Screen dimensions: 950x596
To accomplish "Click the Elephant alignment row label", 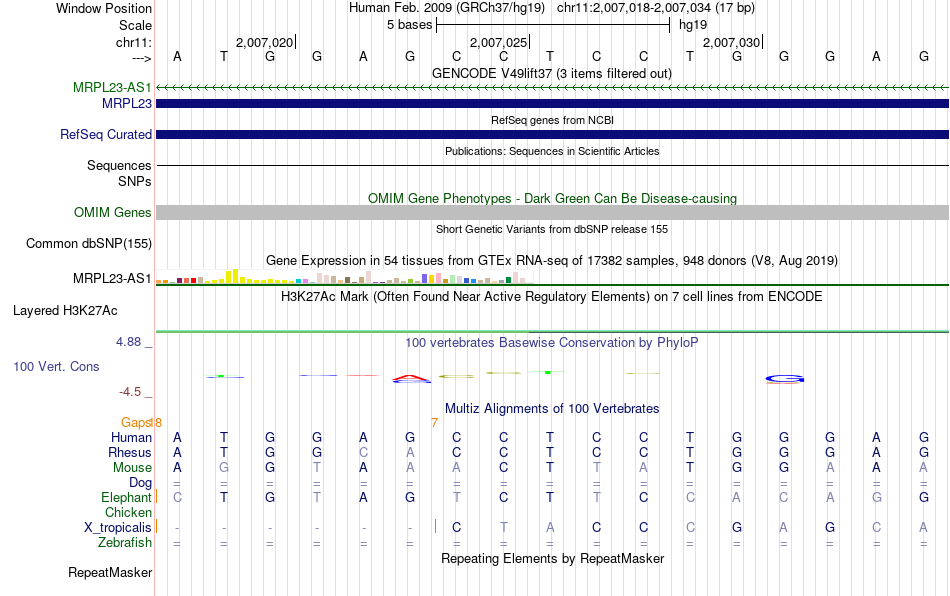I will (126, 497).
